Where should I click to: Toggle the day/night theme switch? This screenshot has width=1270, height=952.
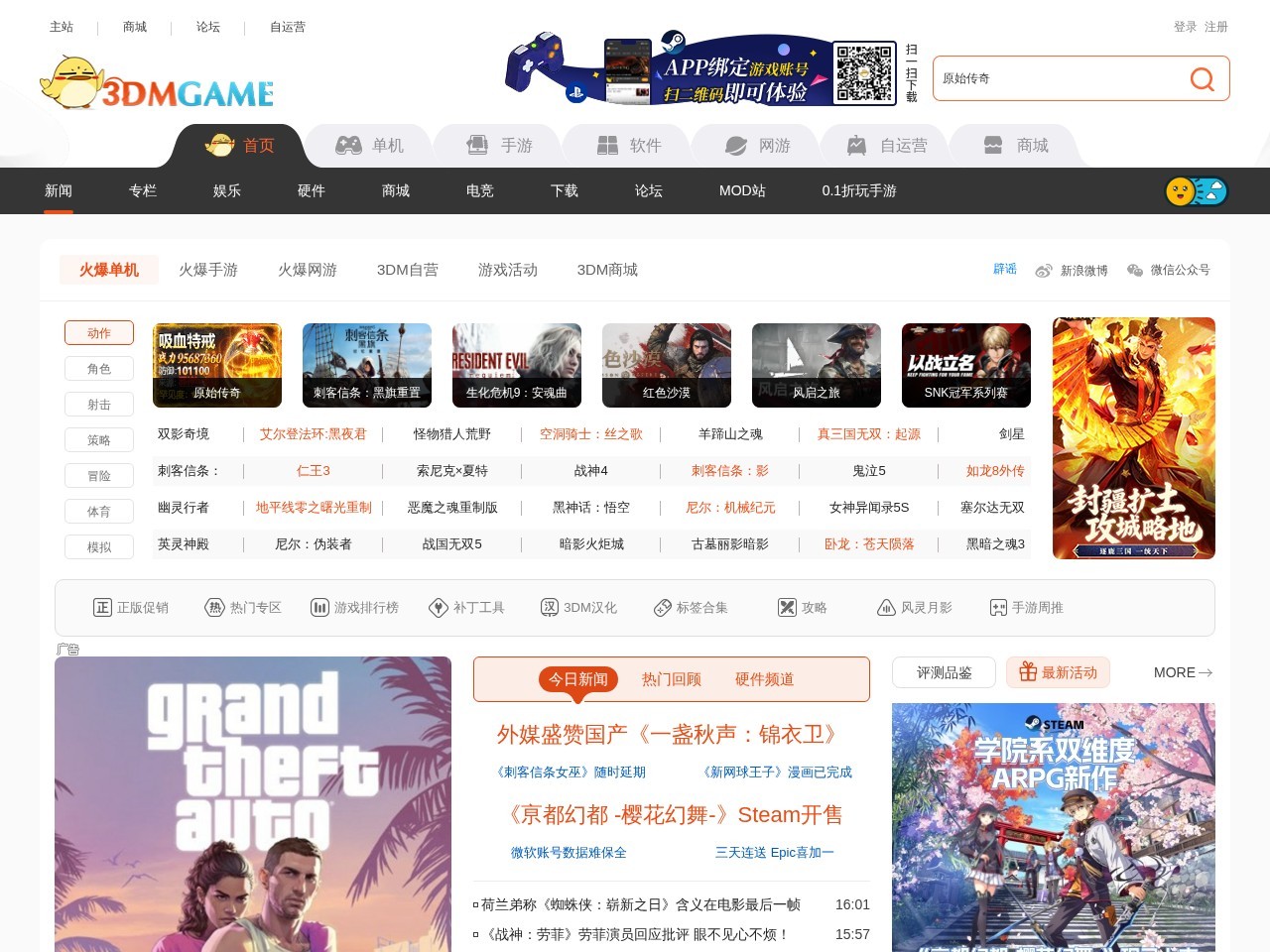(x=1197, y=191)
